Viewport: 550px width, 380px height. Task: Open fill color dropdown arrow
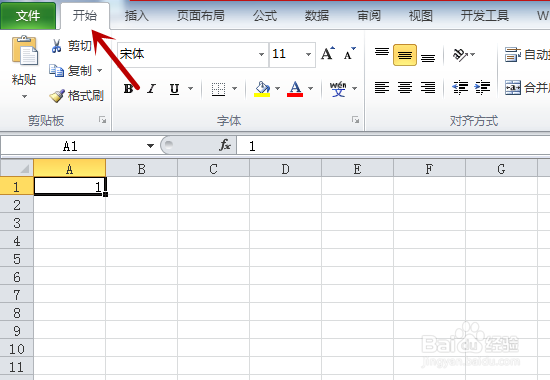(x=277, y=88)
